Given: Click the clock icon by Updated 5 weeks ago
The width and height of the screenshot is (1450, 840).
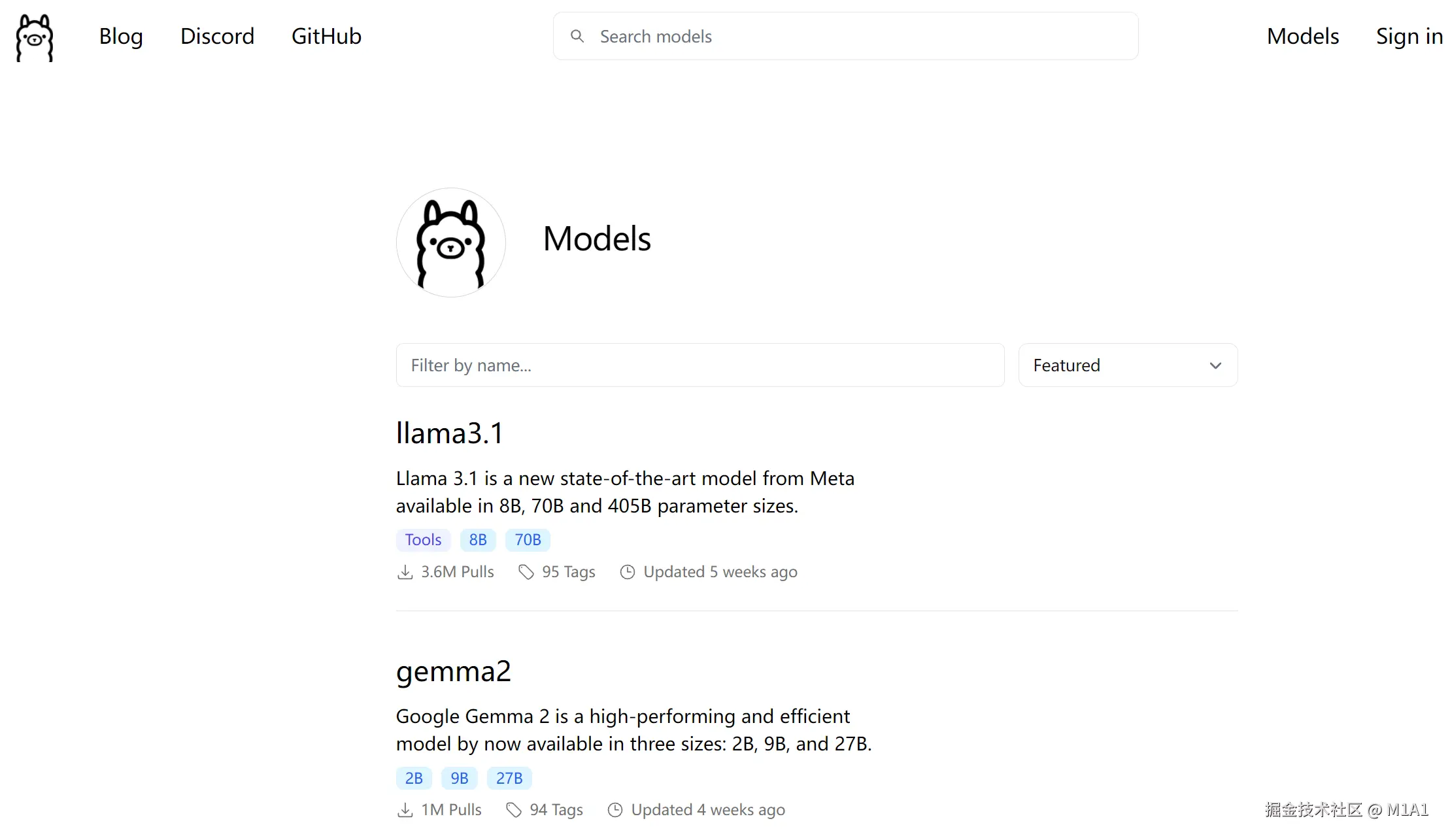Looking at the screenshot, I should pos(627,572).
